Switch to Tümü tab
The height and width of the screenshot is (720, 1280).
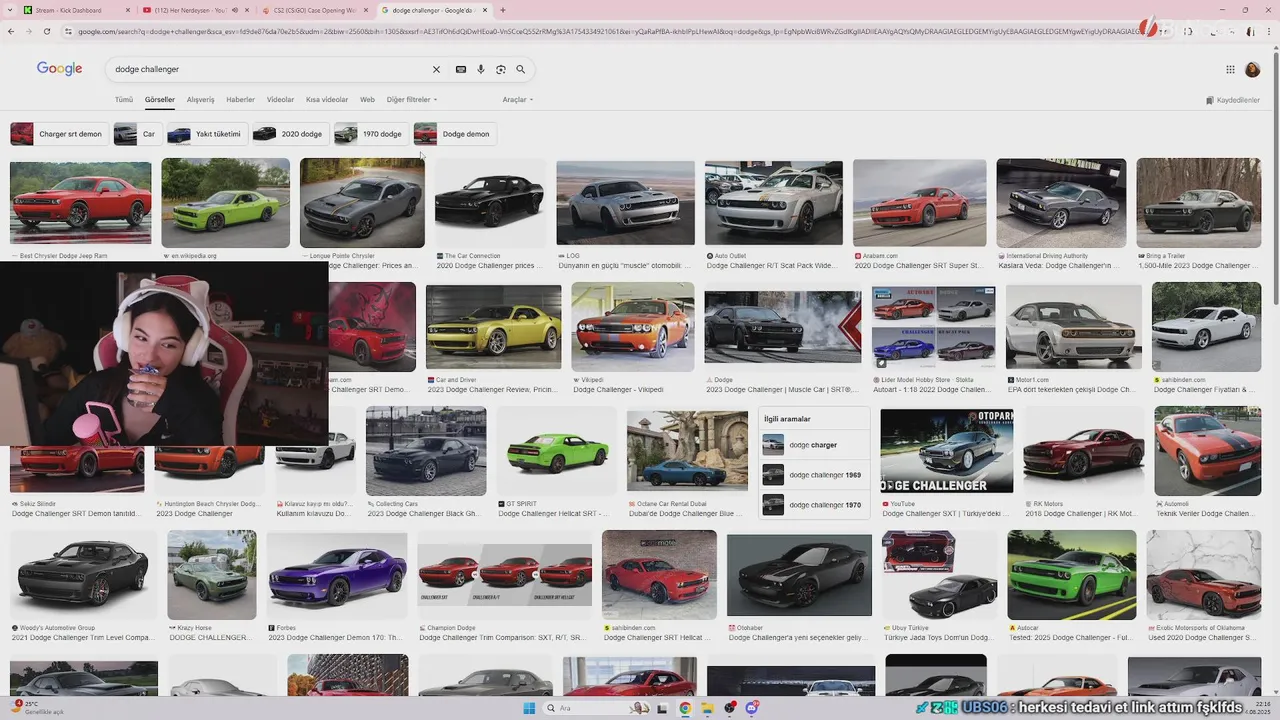click(124, 100)
